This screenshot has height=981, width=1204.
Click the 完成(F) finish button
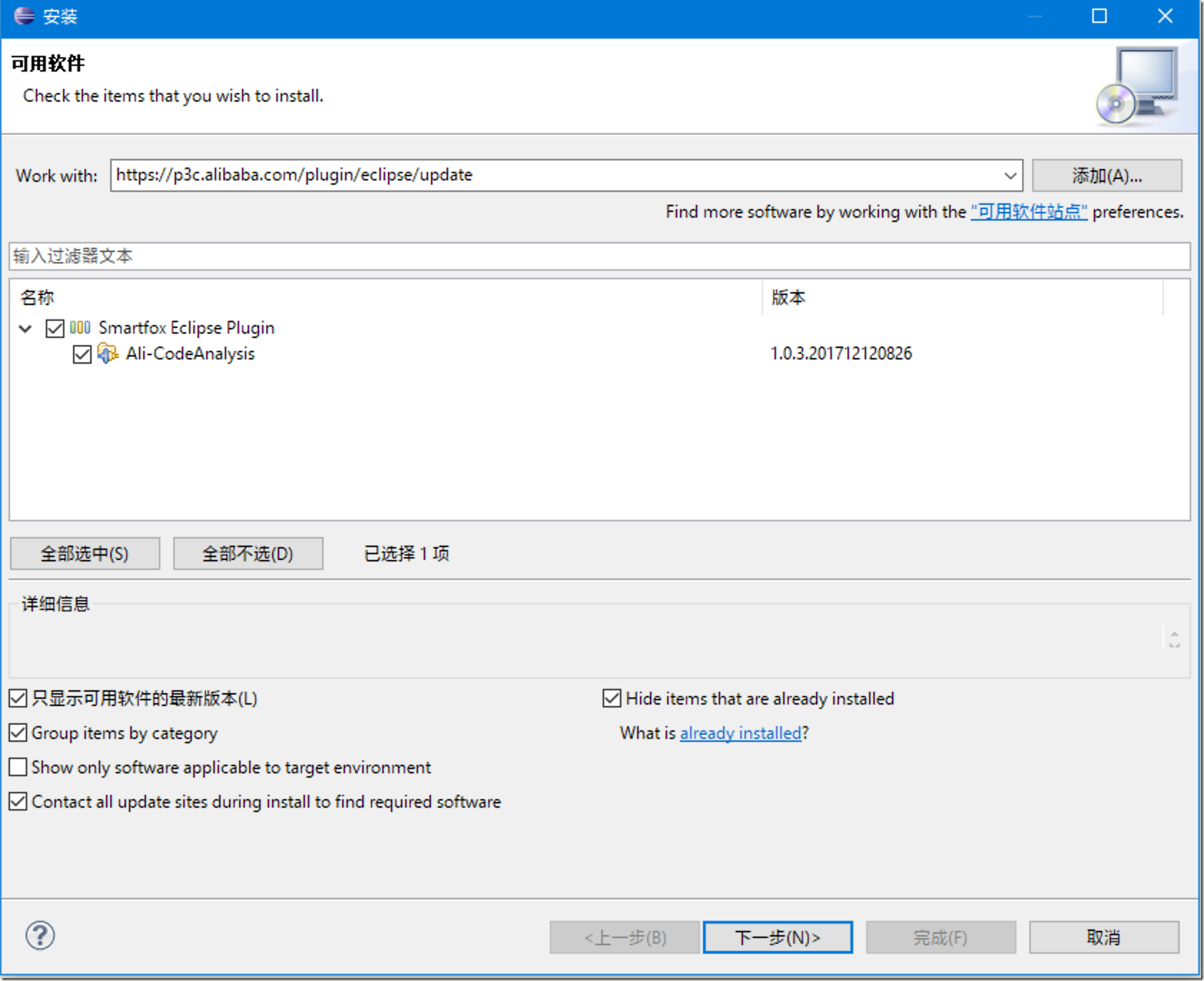(x=941, y=937)
